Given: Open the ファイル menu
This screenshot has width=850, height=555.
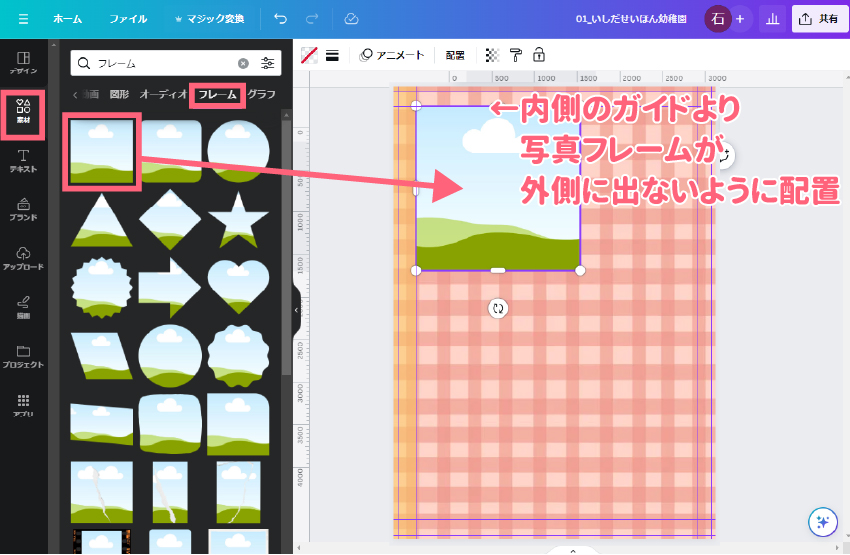Looking at the screenshot, I should [x=128, y=19].
